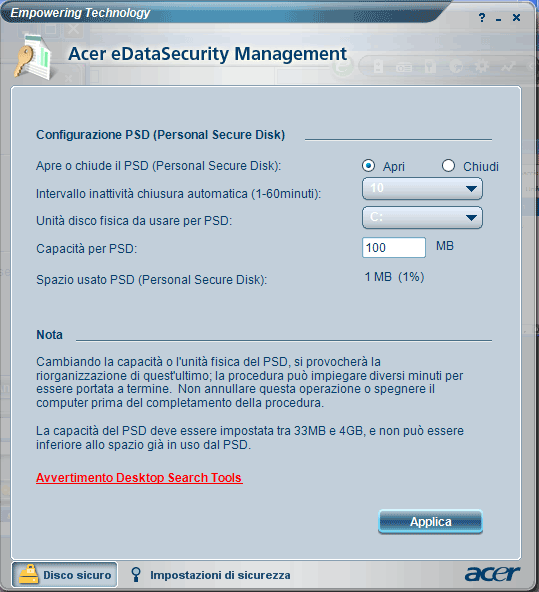Viewport: 539px width, 592px height.
Task: Click the faded key eDataSecurity toolbar icon
Action: point(430,67)
